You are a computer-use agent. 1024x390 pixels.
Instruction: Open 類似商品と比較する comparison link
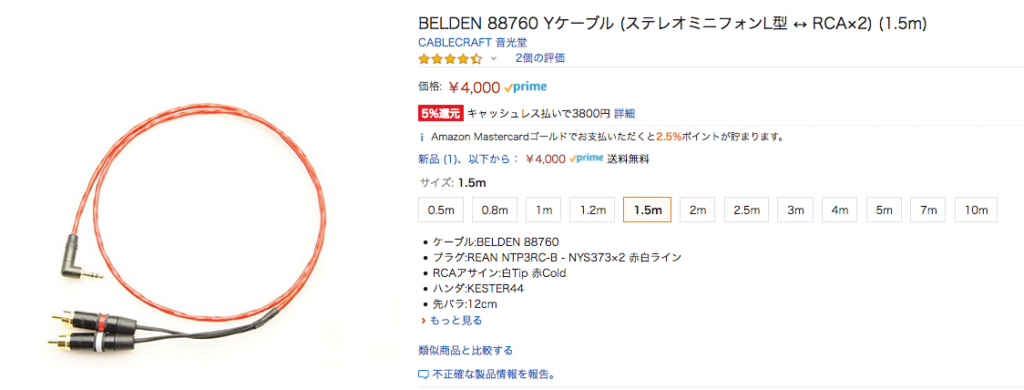pos(466,351)
